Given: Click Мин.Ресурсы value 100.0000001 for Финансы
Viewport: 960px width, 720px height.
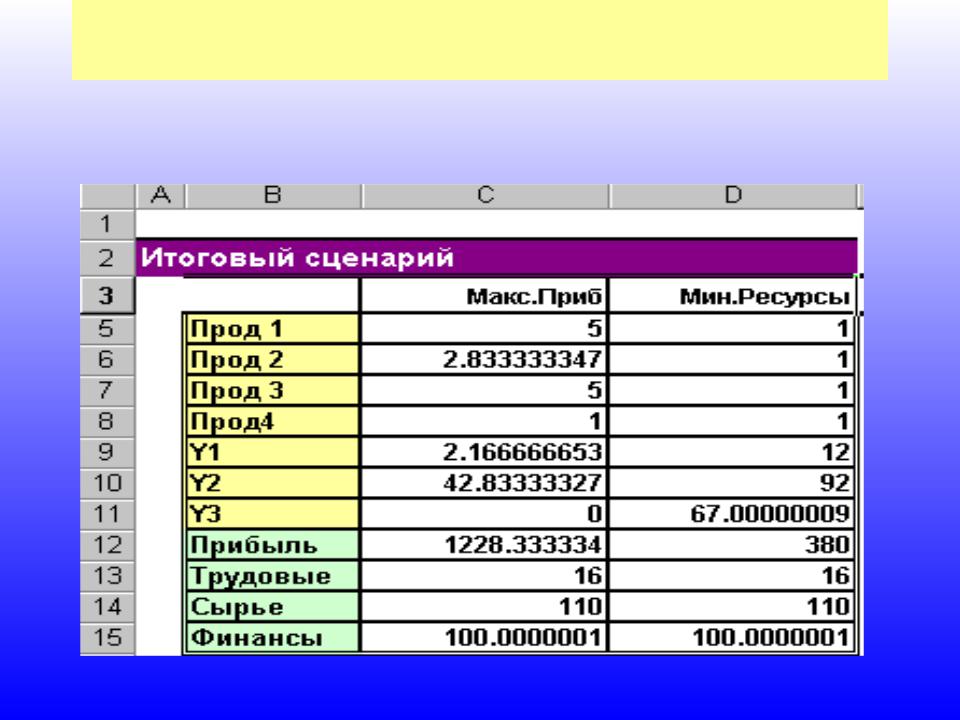Looking at the screenshot, I should pyautogui.click(x=732, y=638).
